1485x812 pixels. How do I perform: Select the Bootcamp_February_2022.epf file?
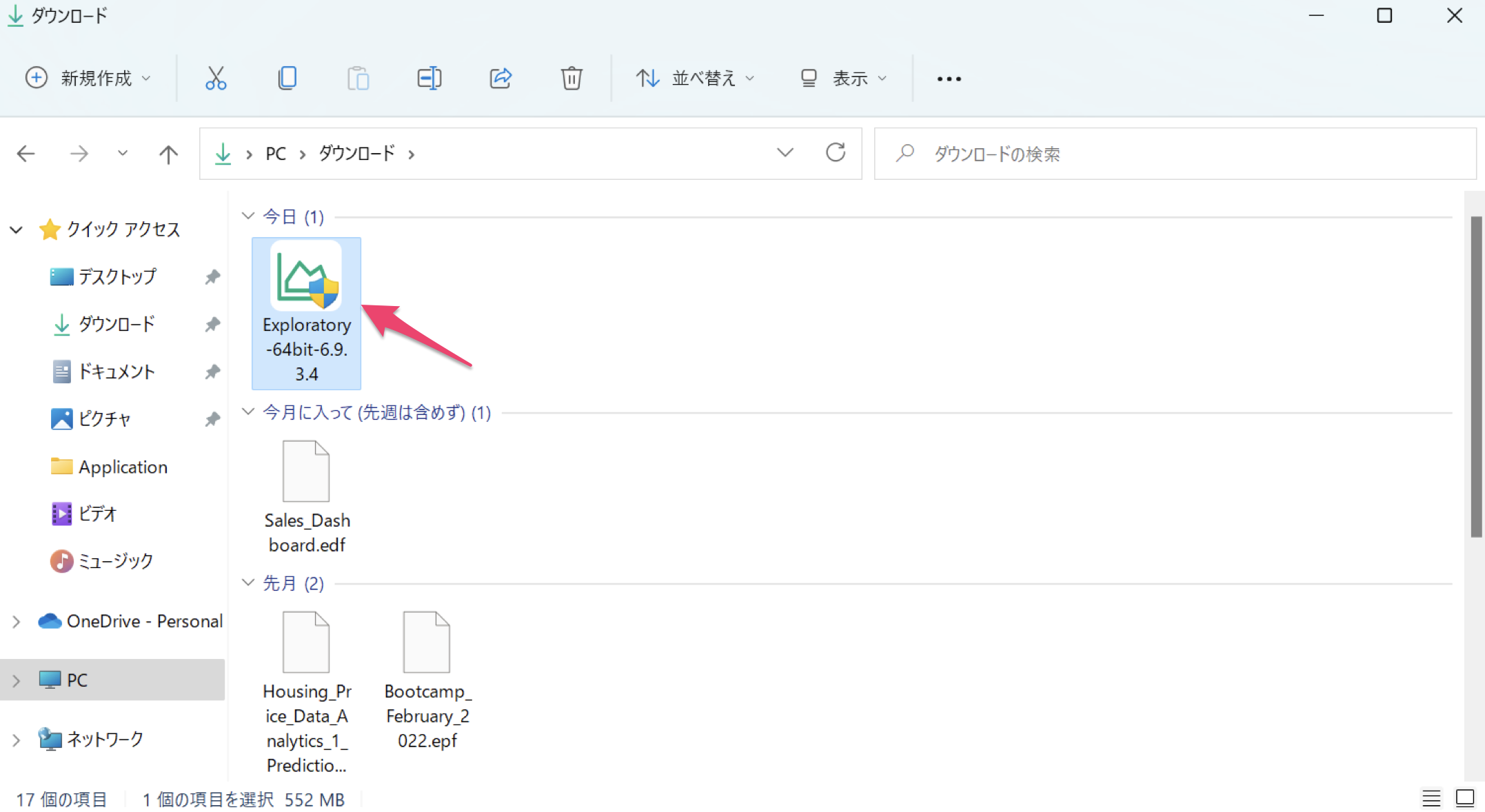coord(427,680)
